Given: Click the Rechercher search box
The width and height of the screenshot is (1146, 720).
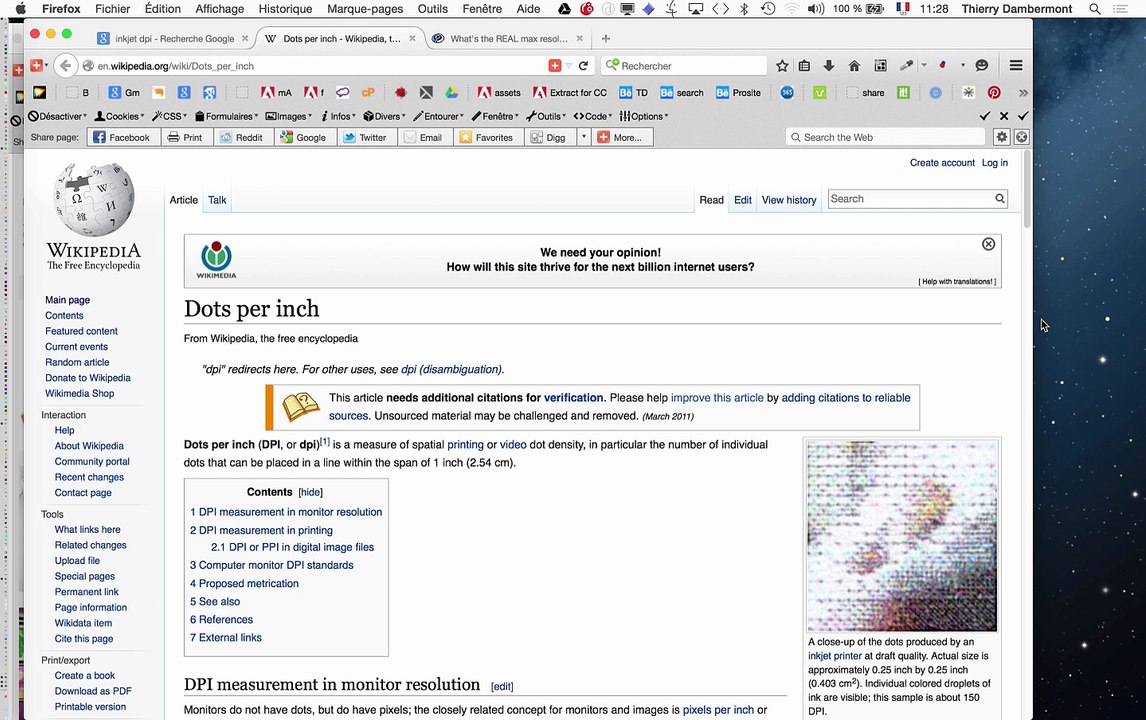Looking at the screenshot, I should click(683, 66).
